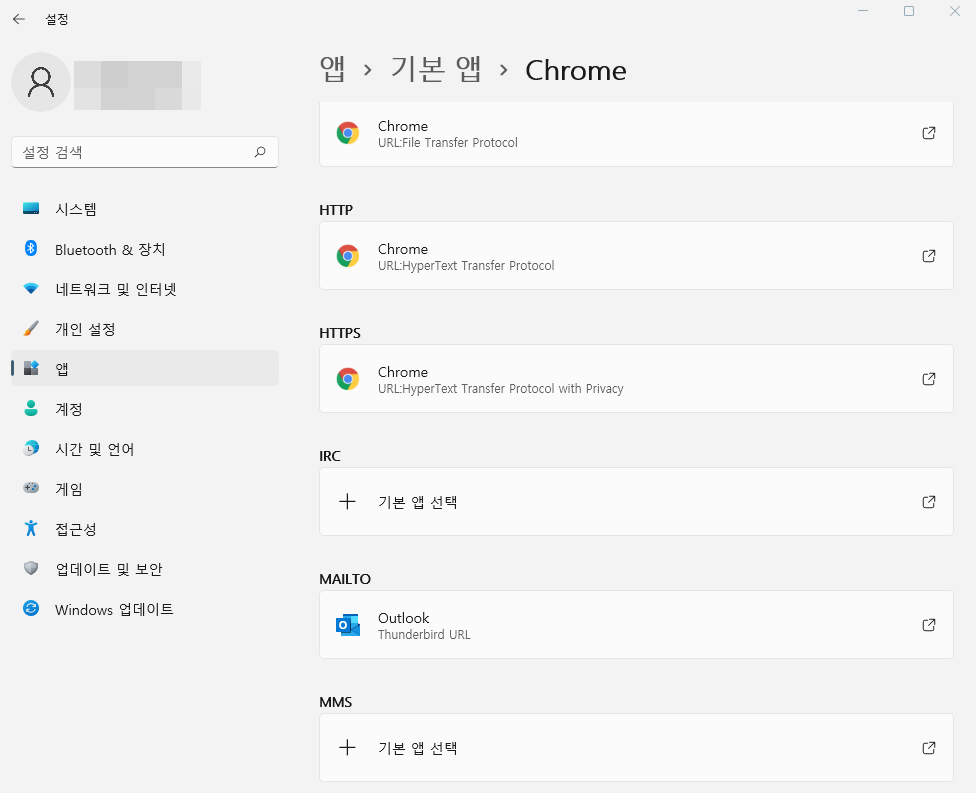Open 게임 settings category
Screen dimensions: 976x793
[x=144, y=489]
